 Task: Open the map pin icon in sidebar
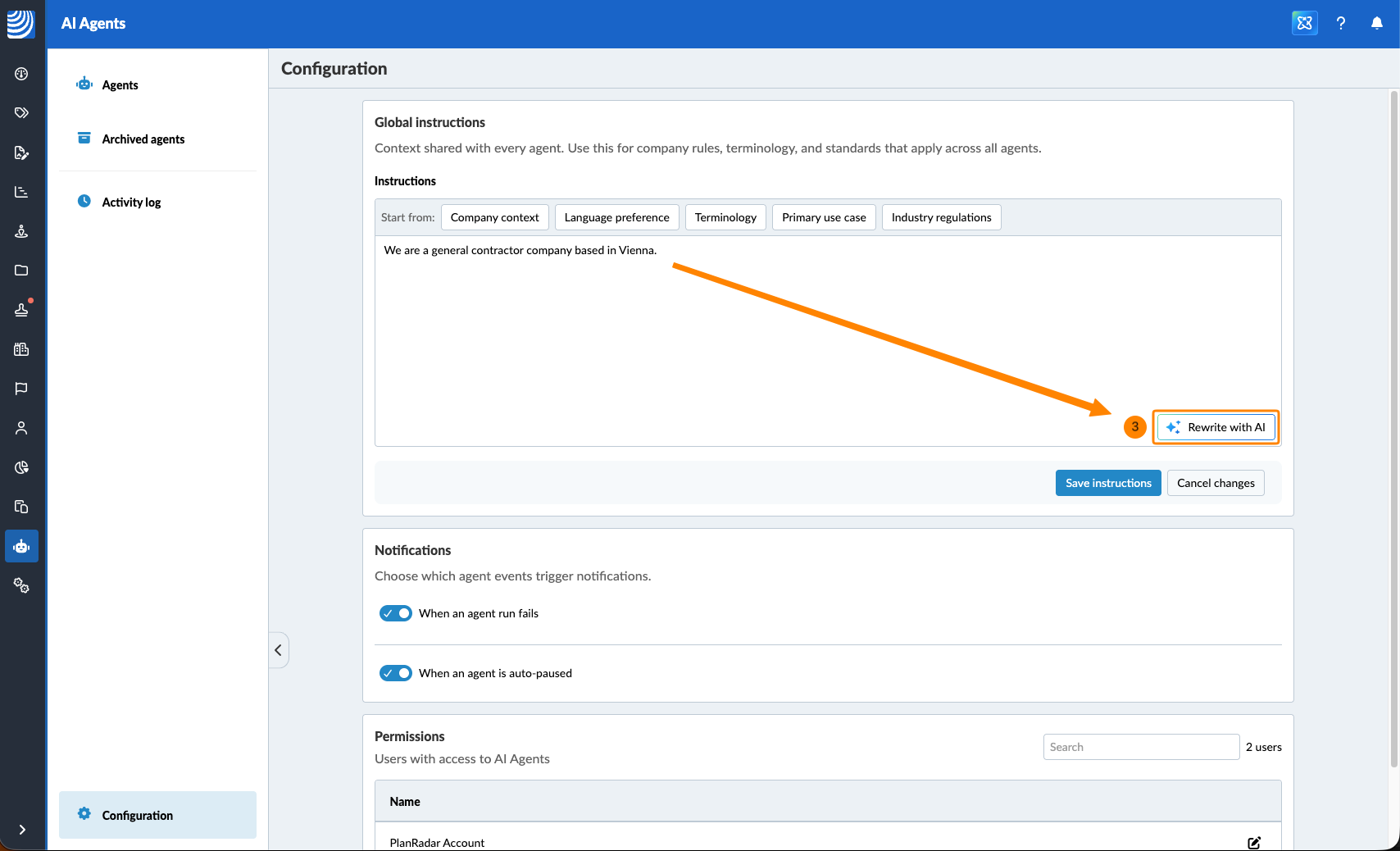pos(21,231)
